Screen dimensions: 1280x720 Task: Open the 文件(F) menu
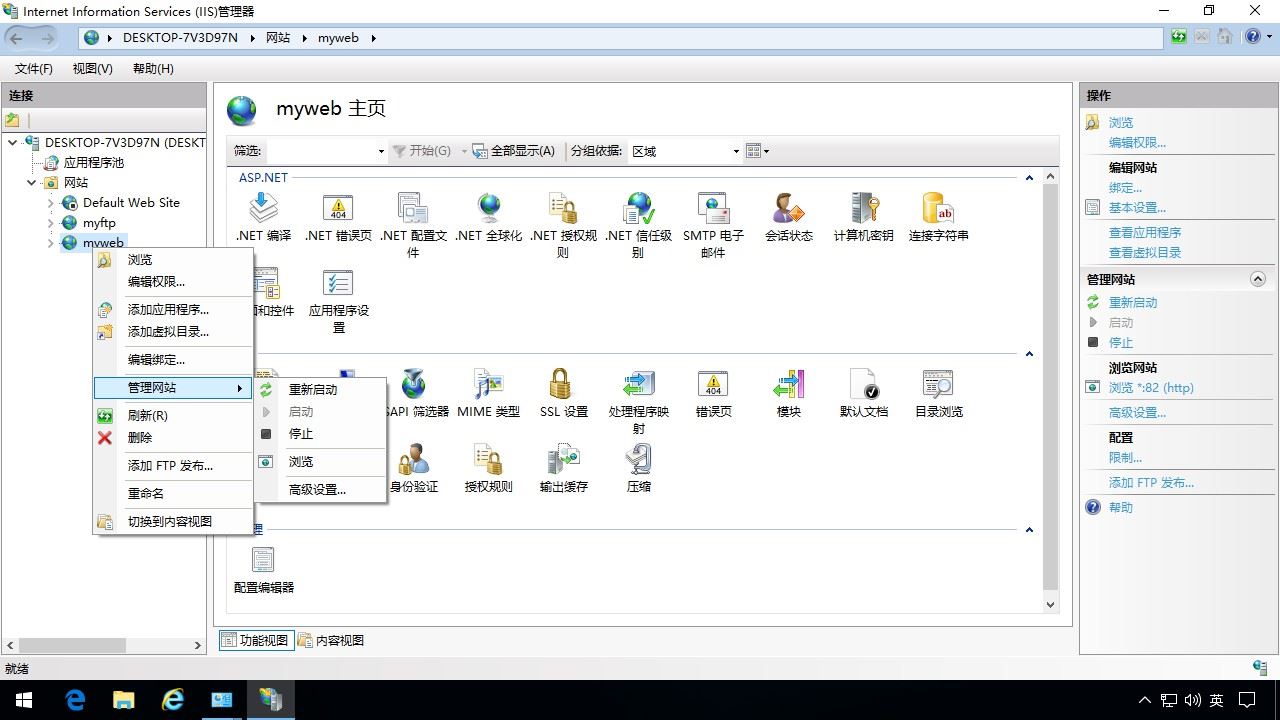click(x=34, y=69)
